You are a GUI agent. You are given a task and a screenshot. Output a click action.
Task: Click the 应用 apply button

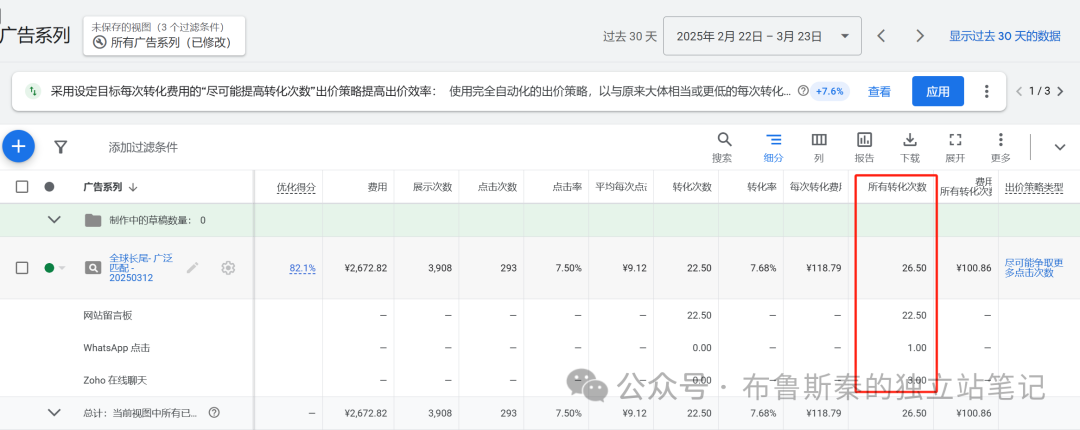click(x=937, y=92)
